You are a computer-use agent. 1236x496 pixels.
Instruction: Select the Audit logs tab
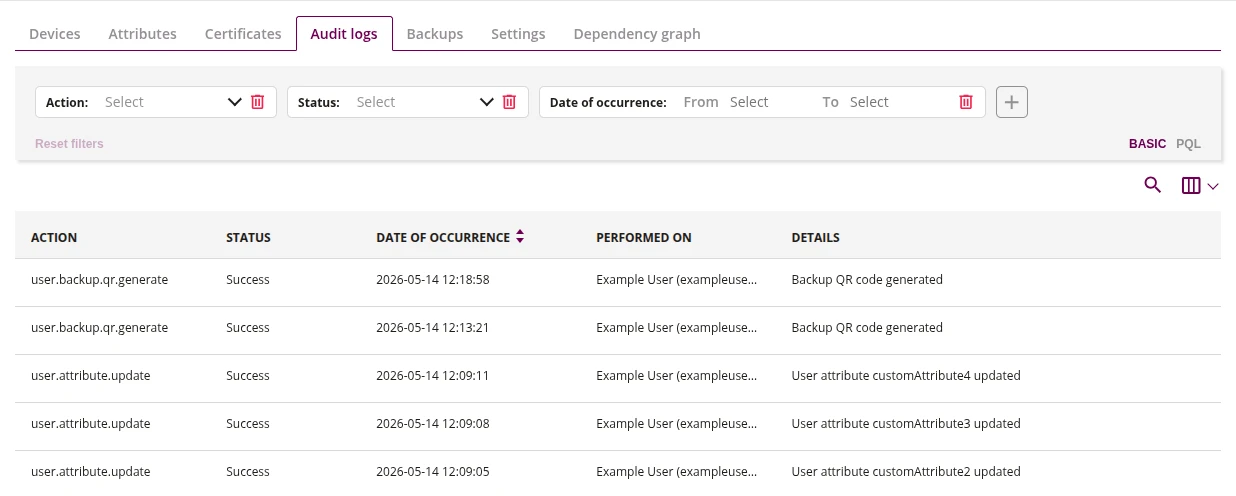tap(344, 34)
